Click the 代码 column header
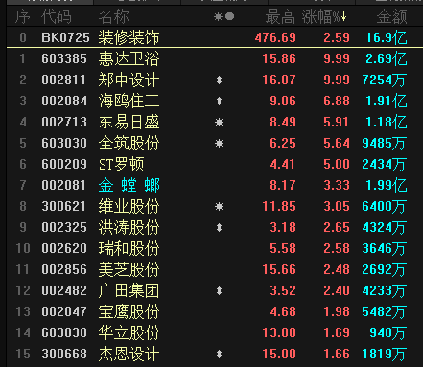 tap(56, 17)
